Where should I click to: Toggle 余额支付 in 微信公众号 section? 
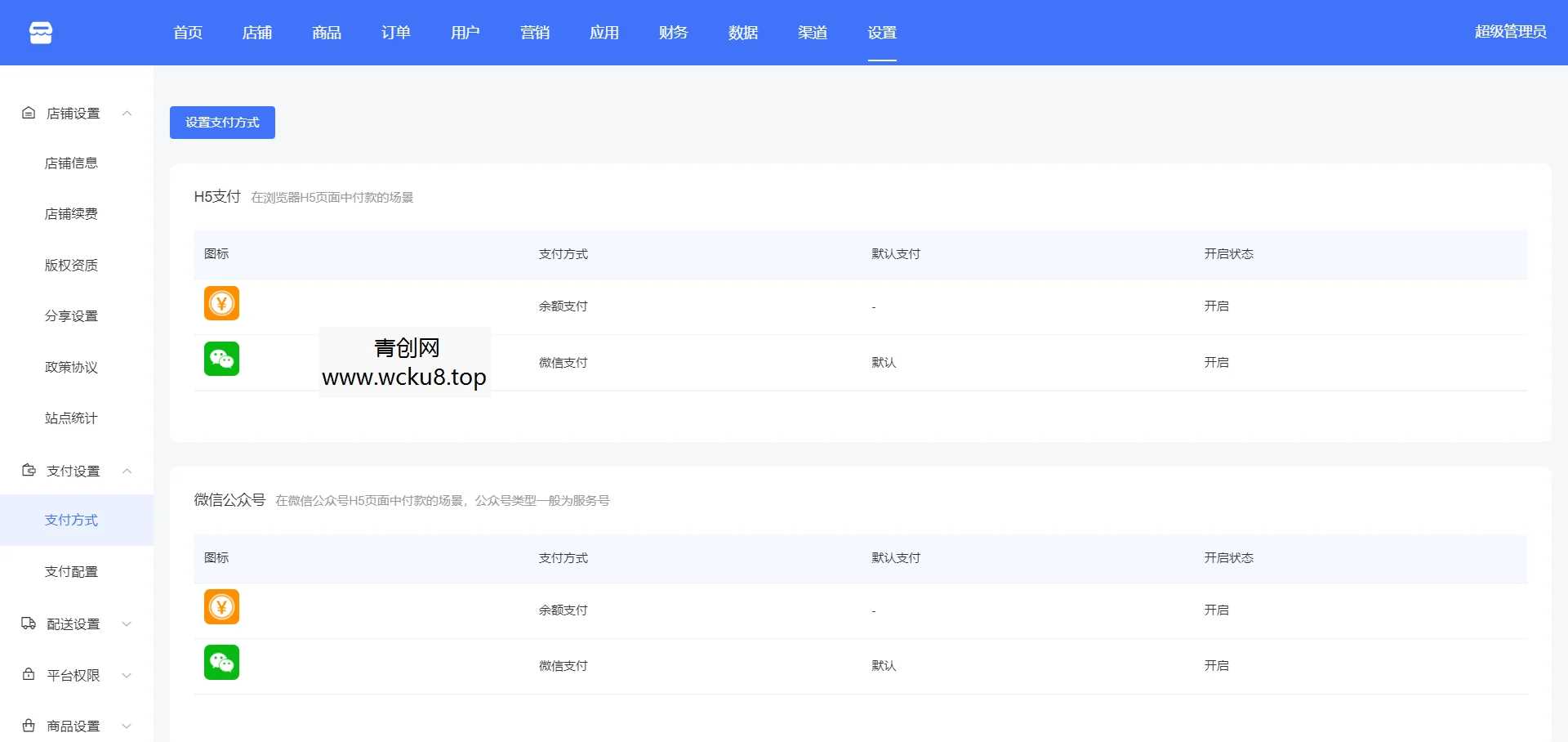(x=1216, y=610)
